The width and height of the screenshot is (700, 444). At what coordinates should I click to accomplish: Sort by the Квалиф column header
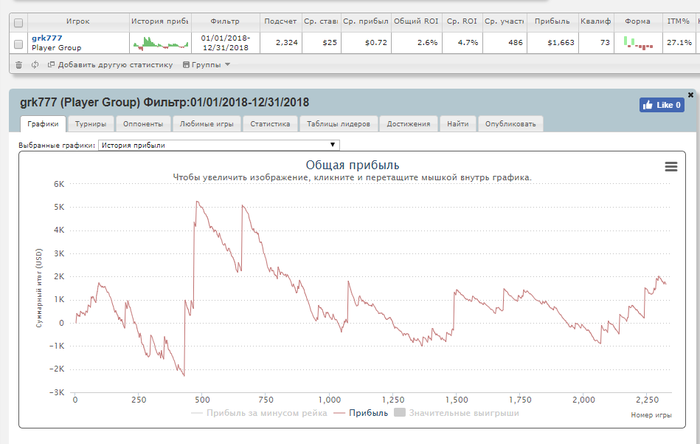[596, 21]
